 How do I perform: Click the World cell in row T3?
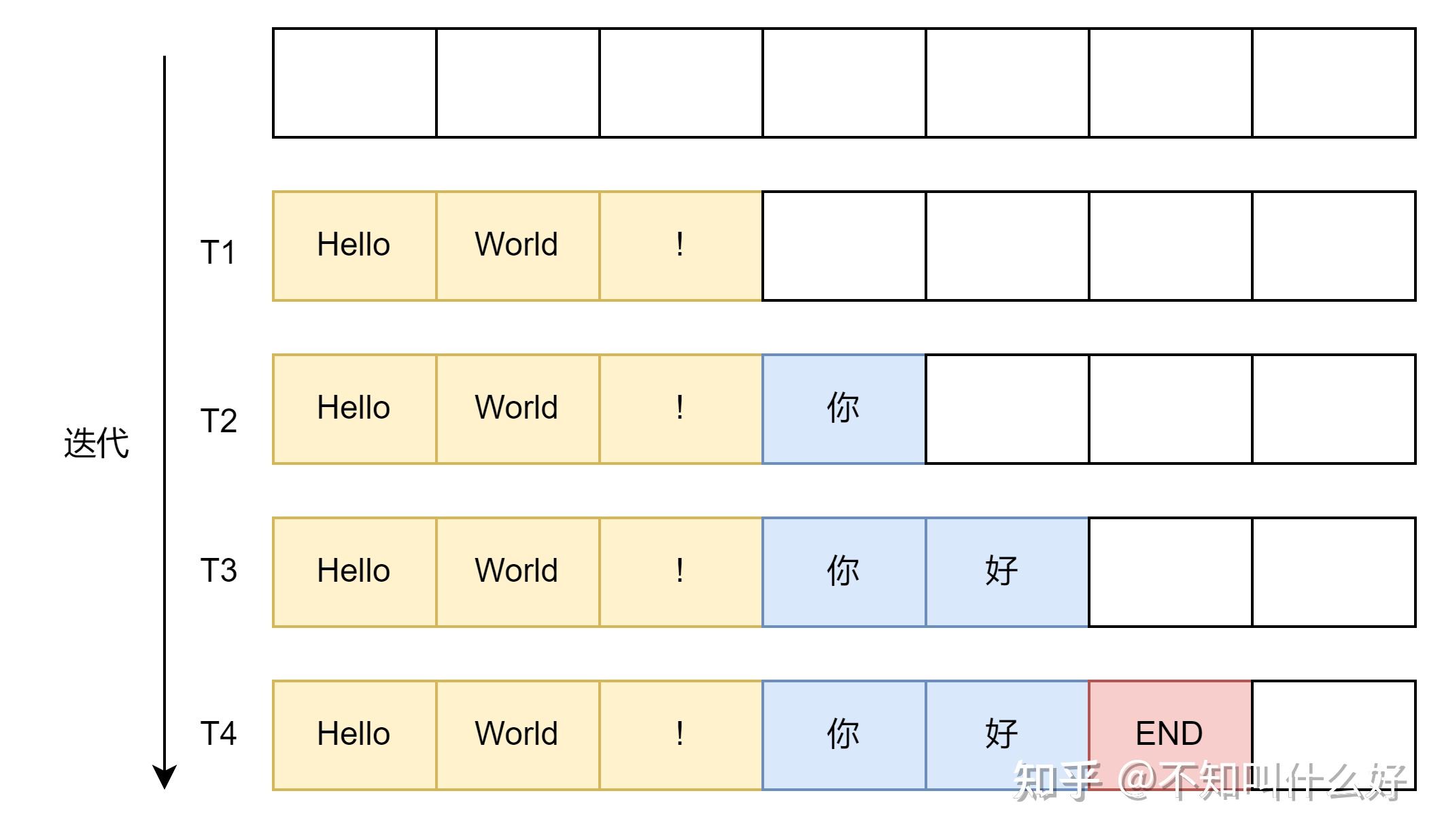(x=517, y=572)
